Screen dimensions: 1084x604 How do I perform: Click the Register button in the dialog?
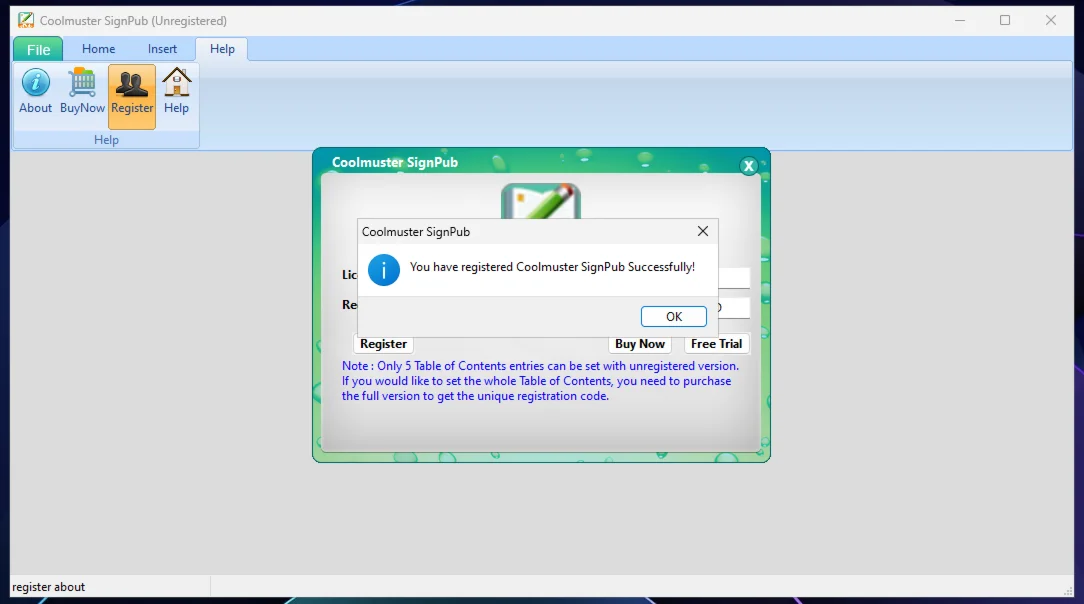[x=383, y=344]
